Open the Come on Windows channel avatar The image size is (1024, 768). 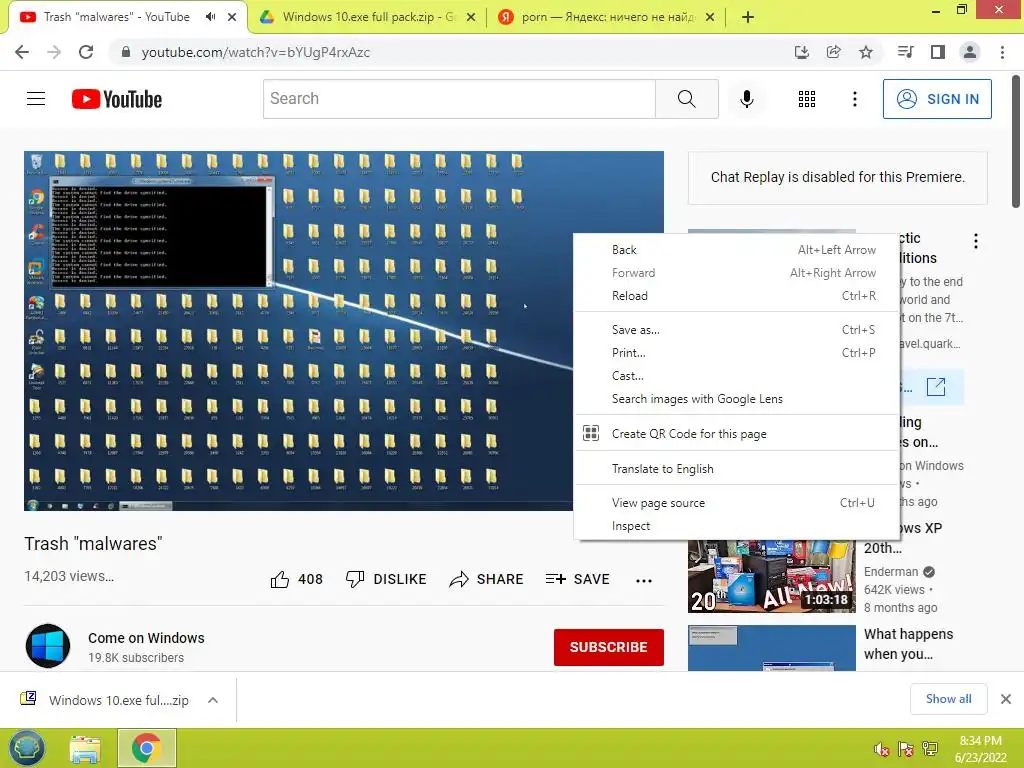point(48,646)
